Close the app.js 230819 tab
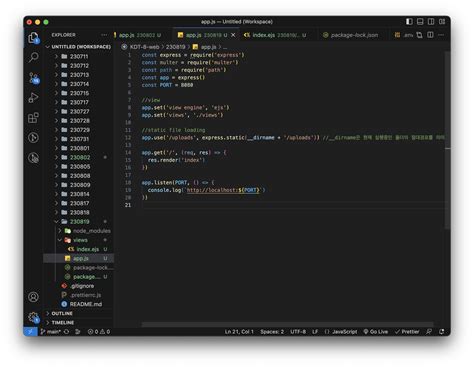Image resolution: width=474 pixels, height=367 pixels. click(233, 35)
